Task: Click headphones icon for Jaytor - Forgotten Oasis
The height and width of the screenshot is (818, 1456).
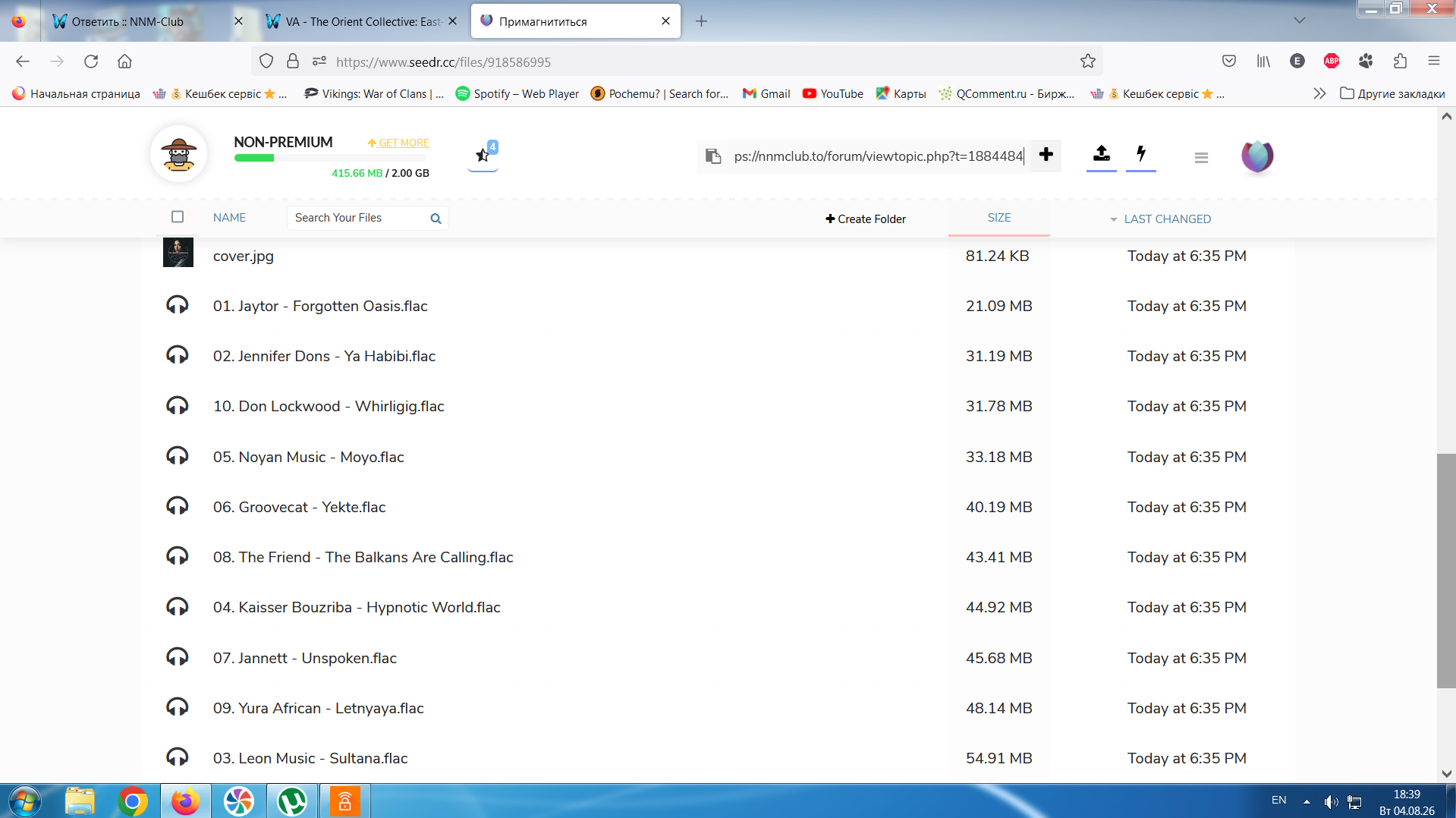Action: click(x=177, y=305)
